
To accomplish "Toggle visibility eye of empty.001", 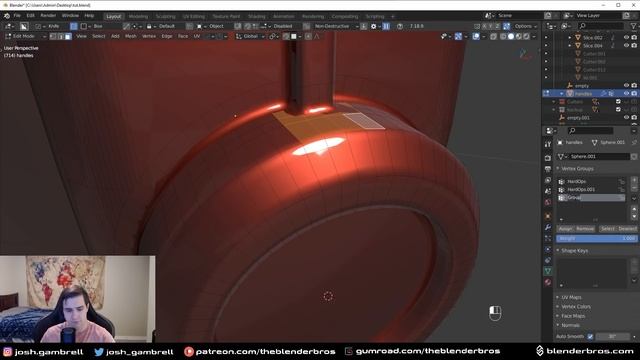I will coord(627,118).
